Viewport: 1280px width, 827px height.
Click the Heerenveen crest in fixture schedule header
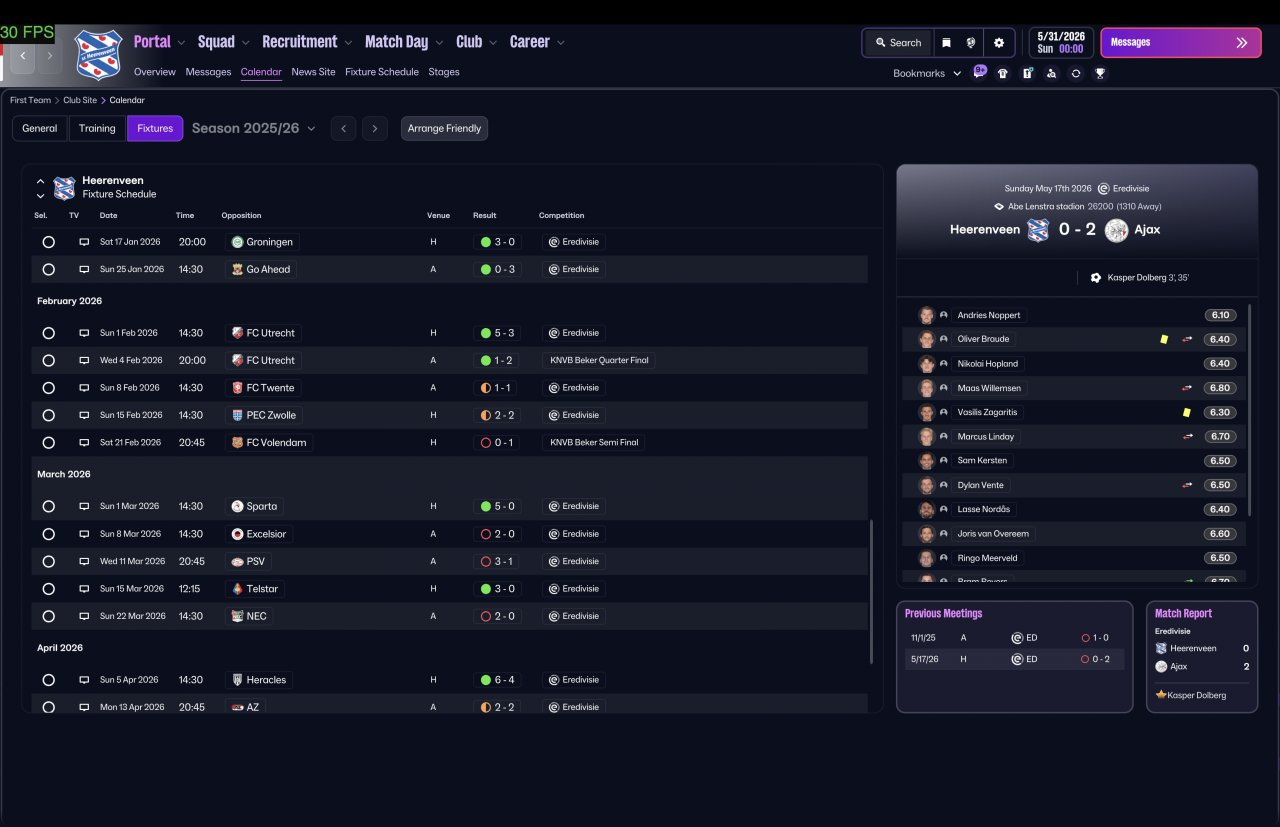(64, 188)
